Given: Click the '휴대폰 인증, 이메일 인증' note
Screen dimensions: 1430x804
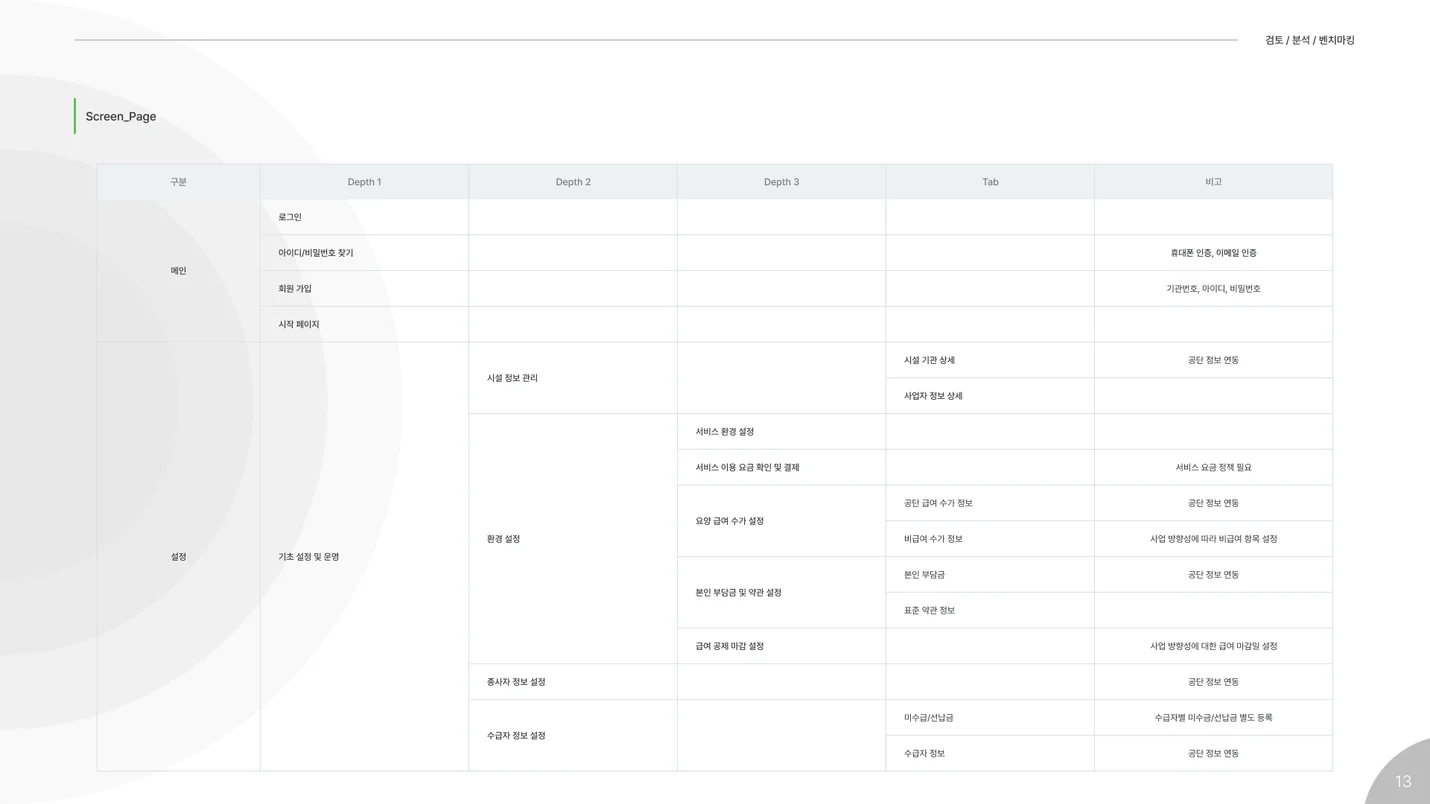Looking at the screenshot, I should [x=1213, y=253].
